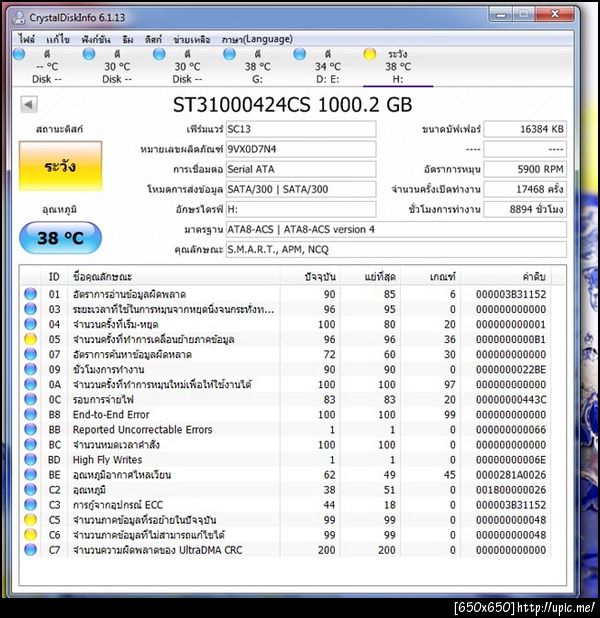Click status icon for End-to-End Error row
Image resolution: width=600 pixels, height=618 pixels.
point(30,414)
